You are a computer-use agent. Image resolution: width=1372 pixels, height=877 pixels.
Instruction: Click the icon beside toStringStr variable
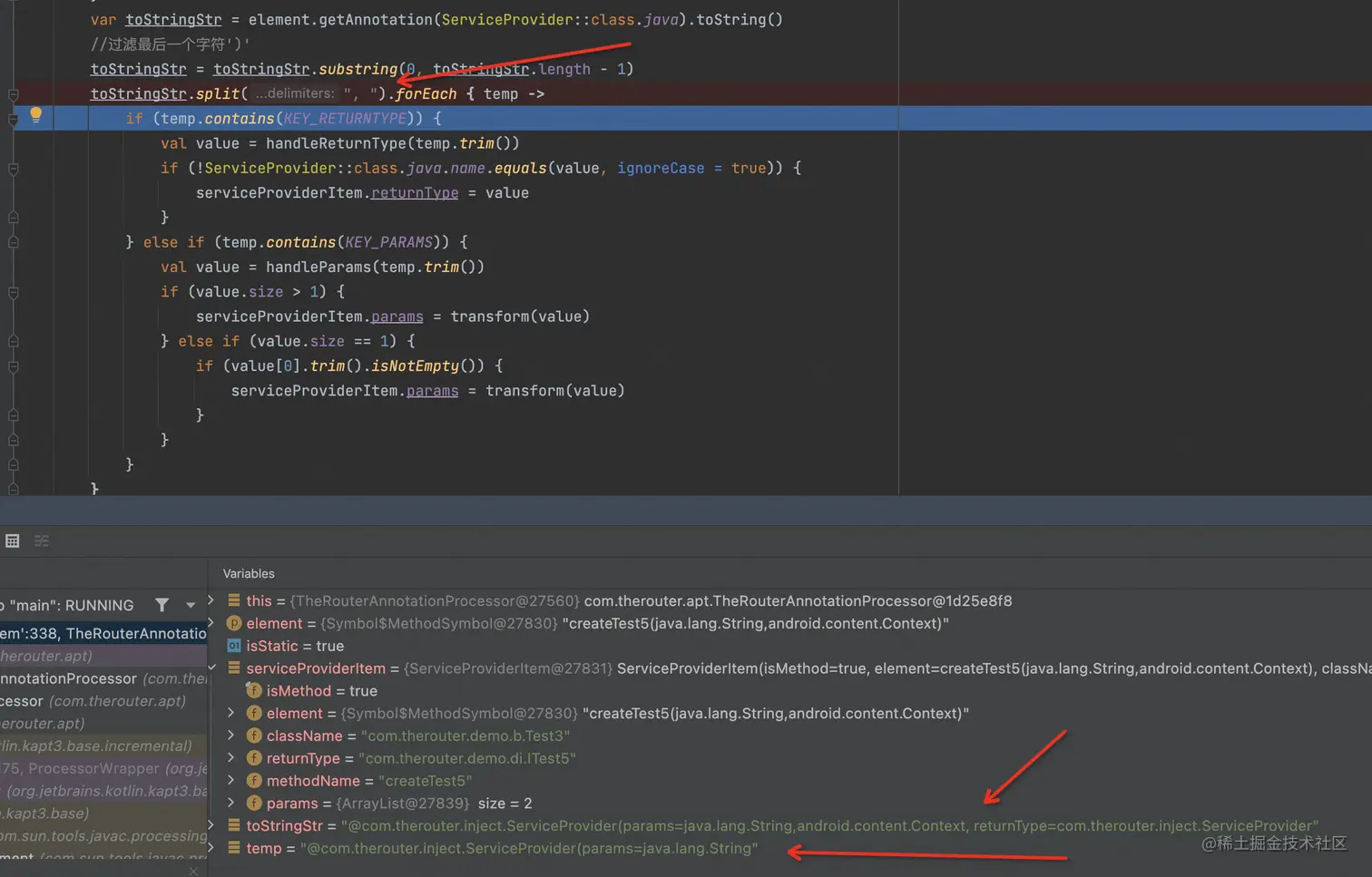point(234,825)
